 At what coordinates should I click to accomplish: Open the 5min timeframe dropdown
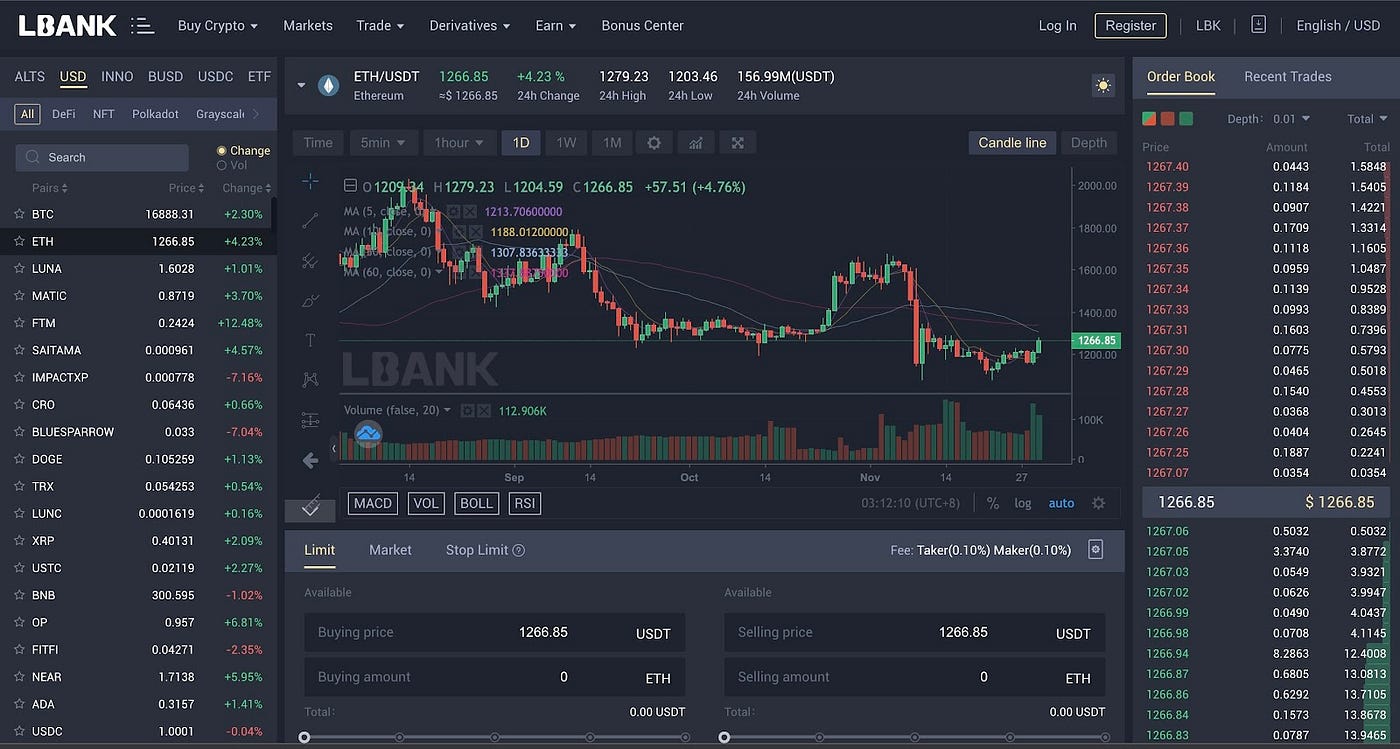(383, 143)
